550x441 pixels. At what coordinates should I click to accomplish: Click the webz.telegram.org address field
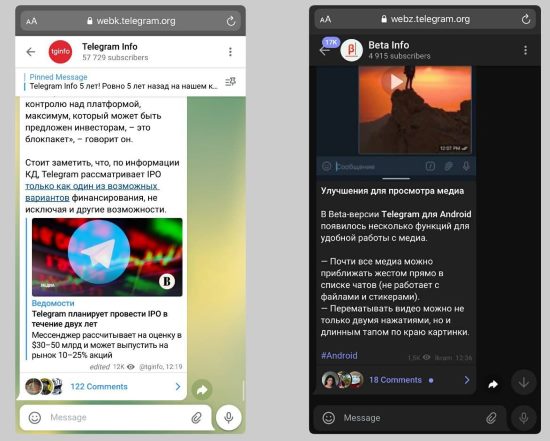(425, 19)
